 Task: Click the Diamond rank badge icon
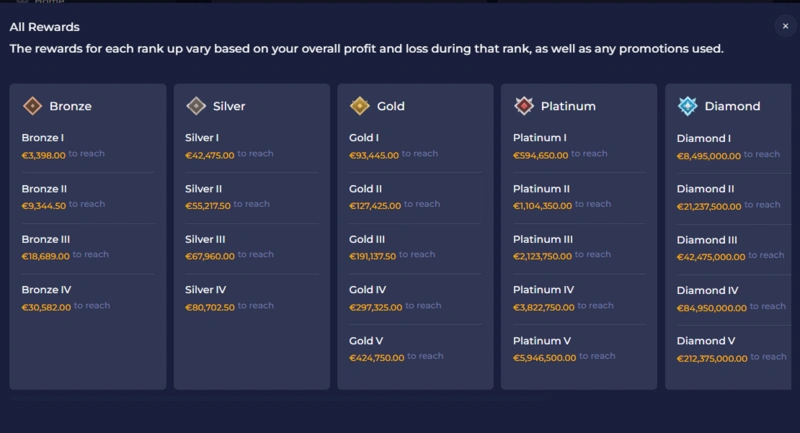coord(688,106)
